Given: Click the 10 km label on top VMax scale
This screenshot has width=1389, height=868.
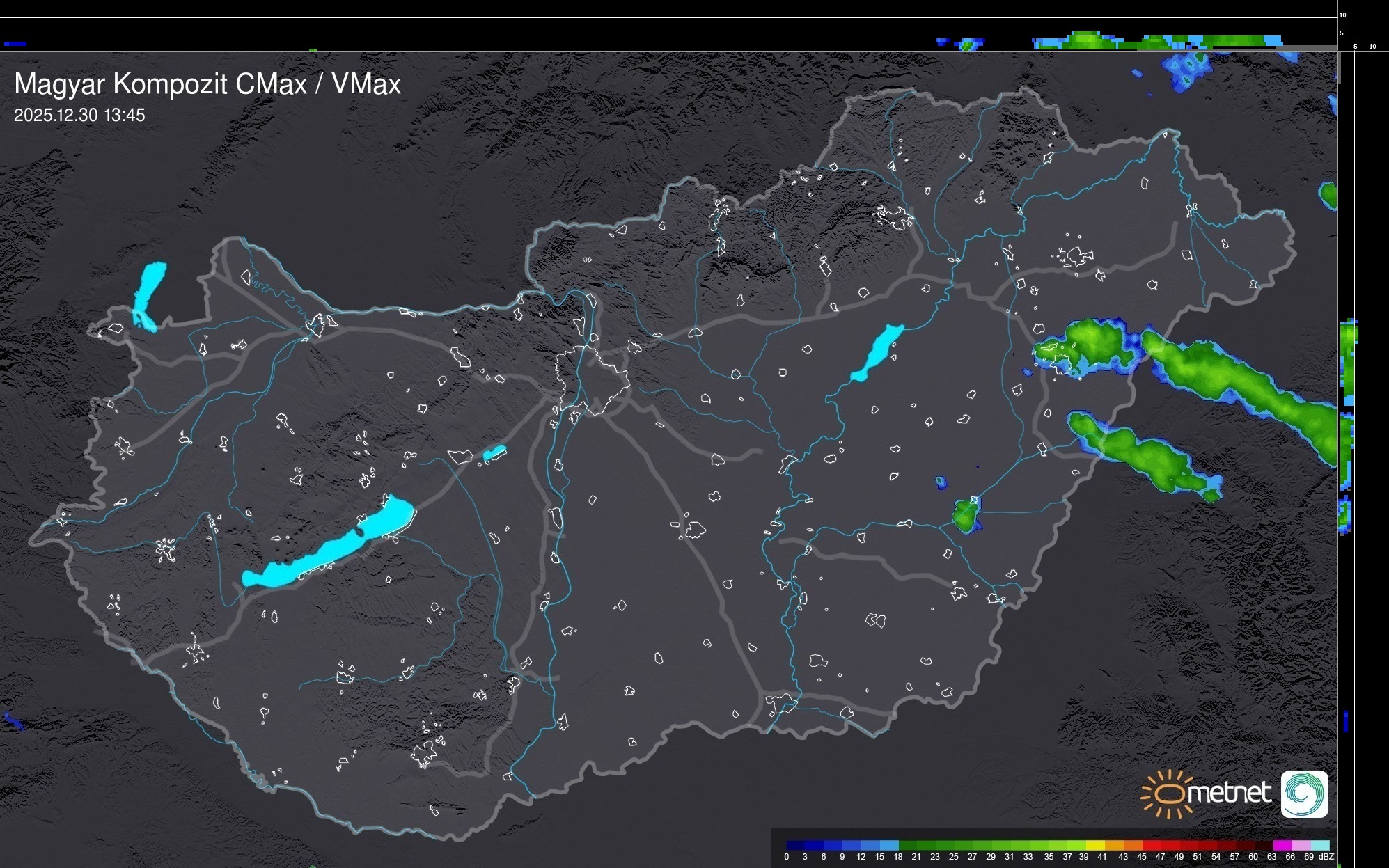Looking at the screenshot, I should point(1343,15).
